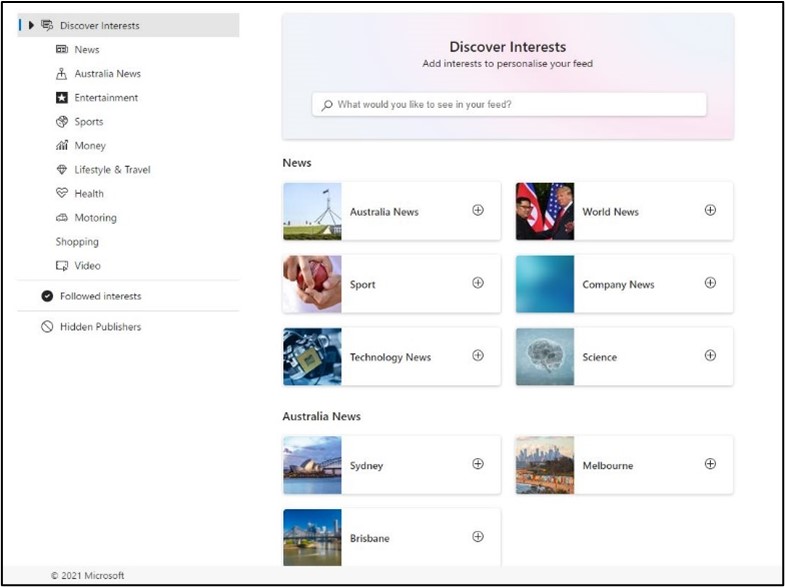Click the Technology News card label
This screenshot has width=785, height=587.
pyautogui.click(x=390, y=357)
